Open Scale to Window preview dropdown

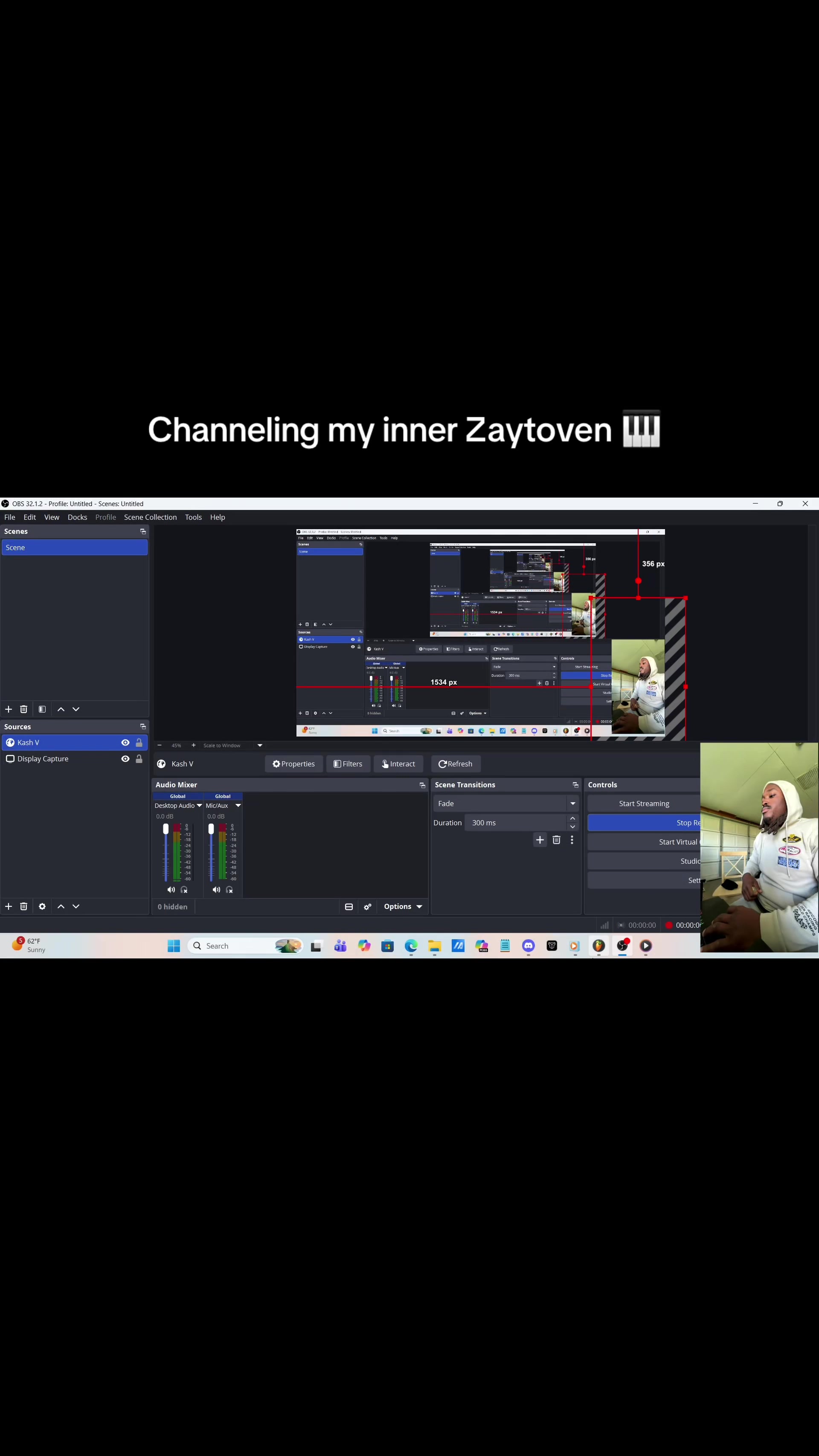260,745
